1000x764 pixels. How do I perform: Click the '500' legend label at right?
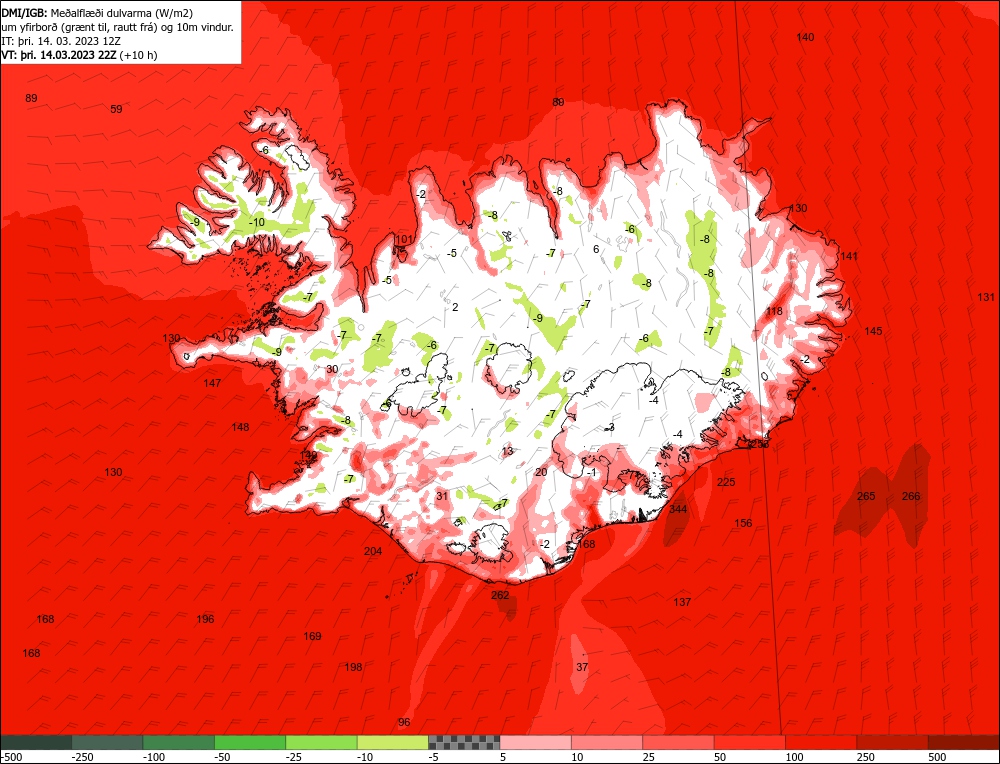(x=937, y=757)
